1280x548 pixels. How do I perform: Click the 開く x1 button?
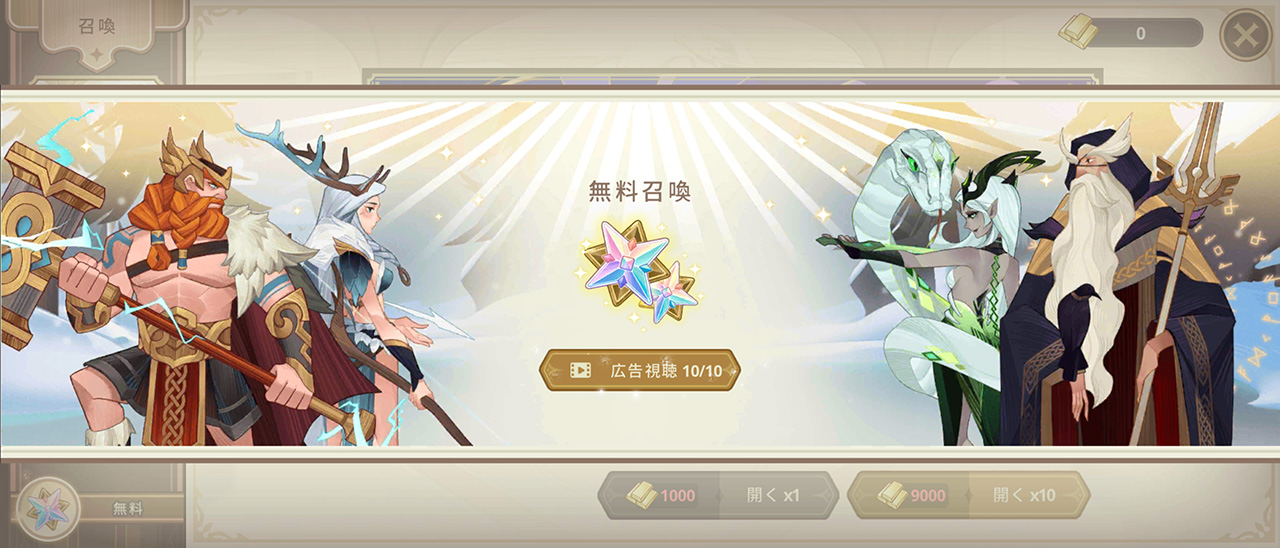click(x=778, y=495)
